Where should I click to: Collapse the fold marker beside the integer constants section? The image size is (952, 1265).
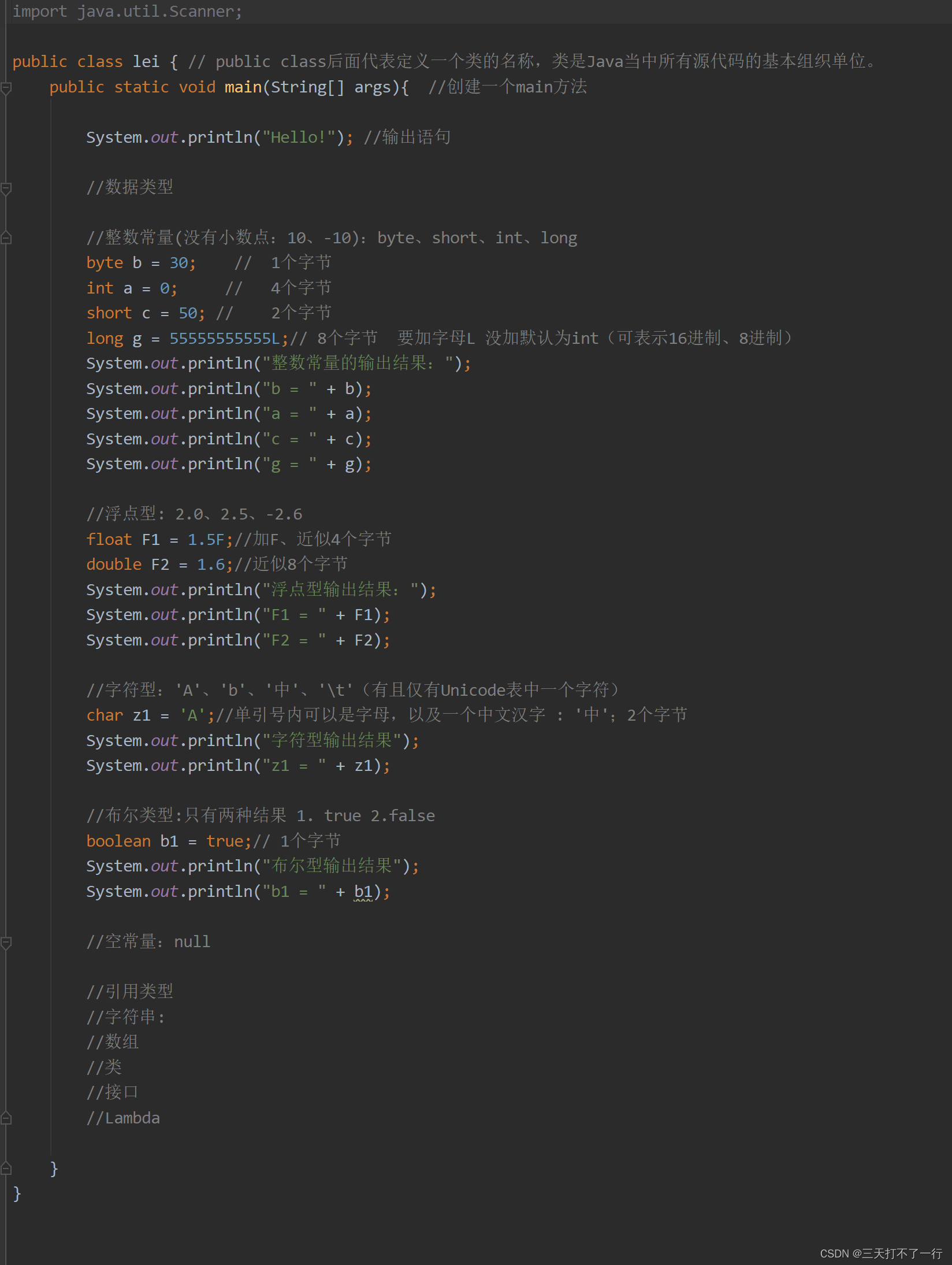(x=7, y=237)
